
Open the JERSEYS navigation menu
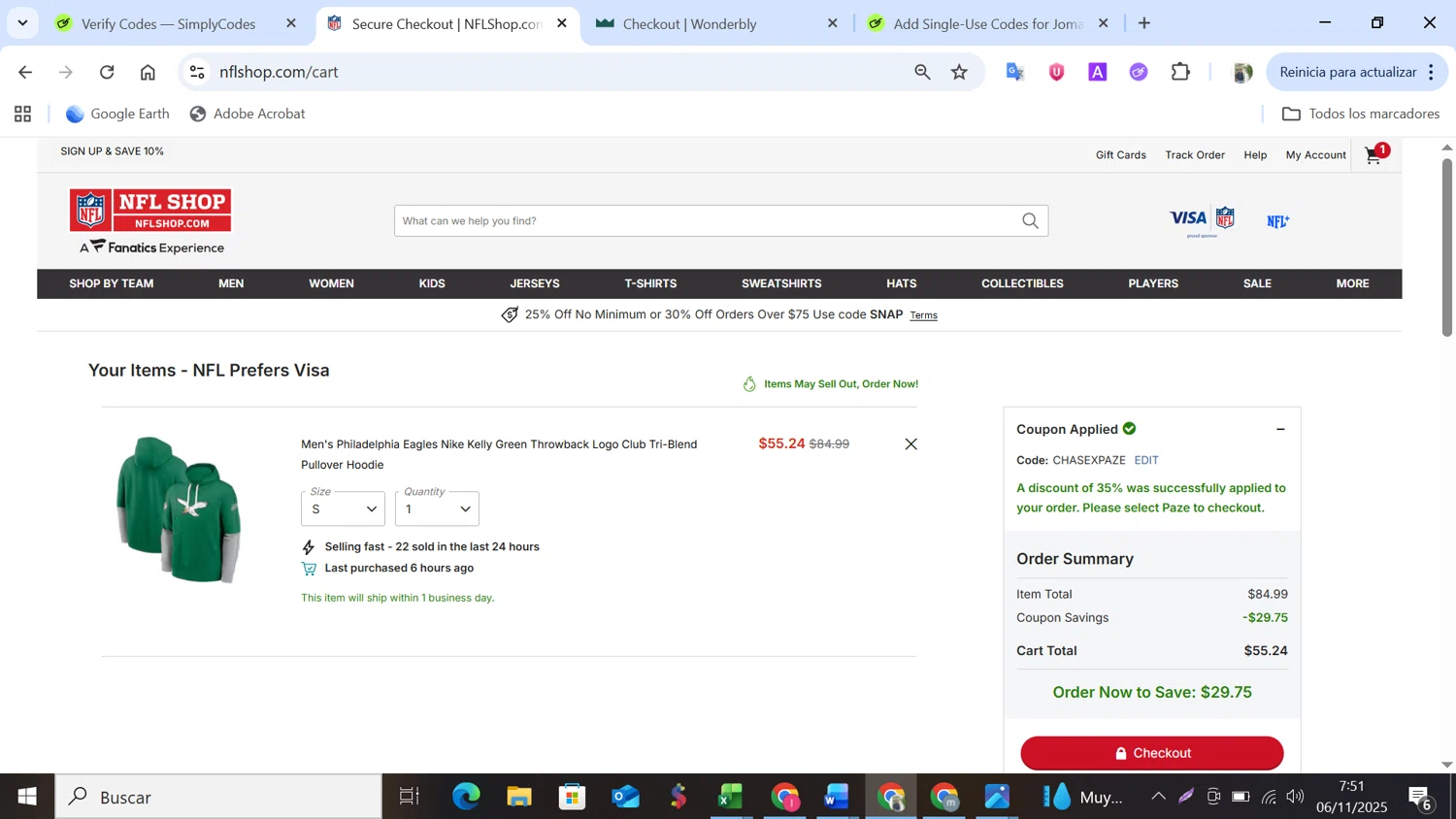(x=535, y=283)
